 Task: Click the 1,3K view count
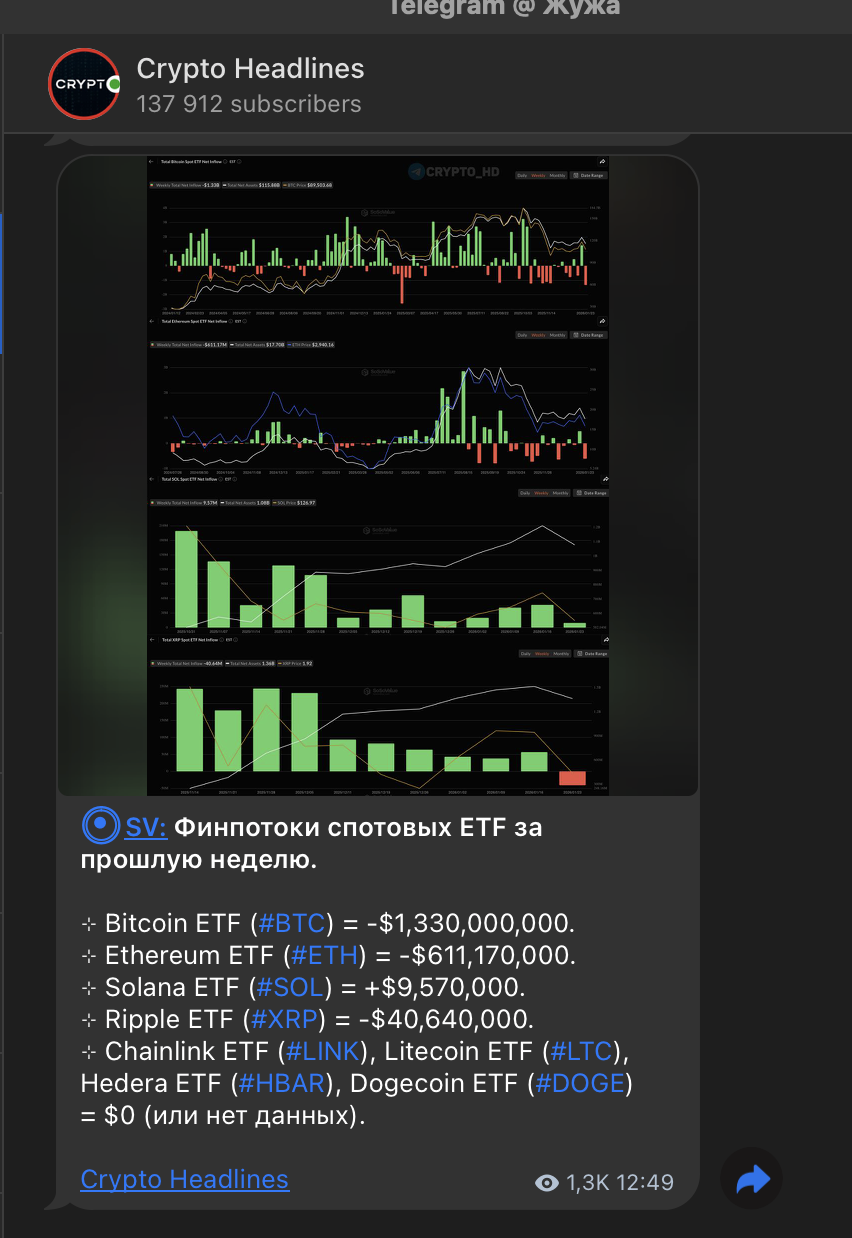coord(588,1183)
